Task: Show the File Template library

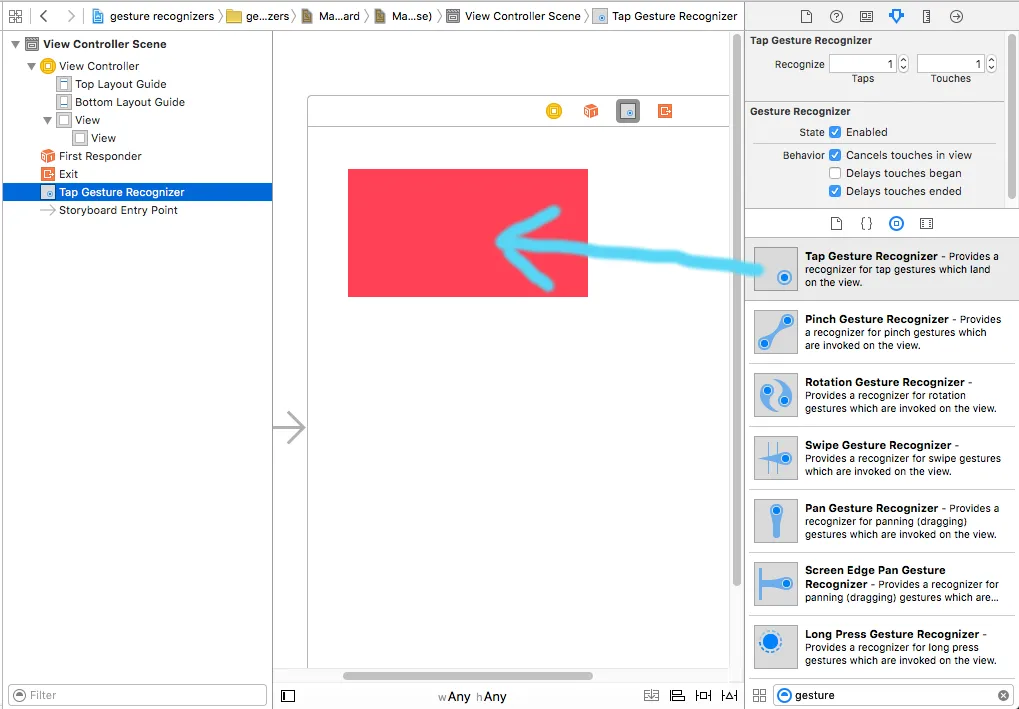Action: (x=836, y=224)
